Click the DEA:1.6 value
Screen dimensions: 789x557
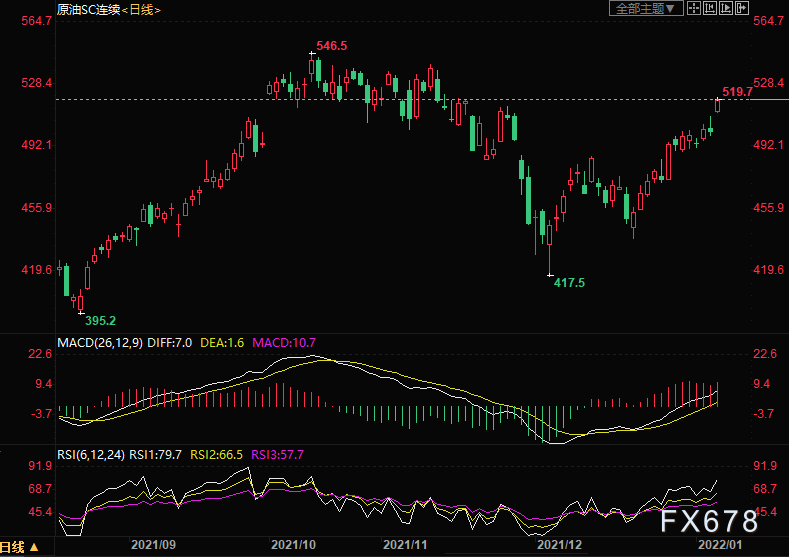[x=222, y=343]
